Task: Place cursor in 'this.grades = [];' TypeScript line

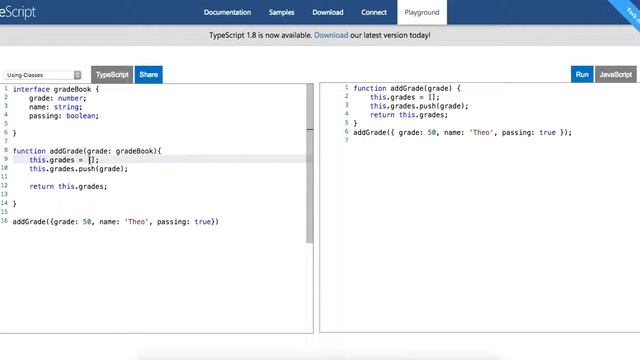Action: pyautogui.click(x=64, y=160)
